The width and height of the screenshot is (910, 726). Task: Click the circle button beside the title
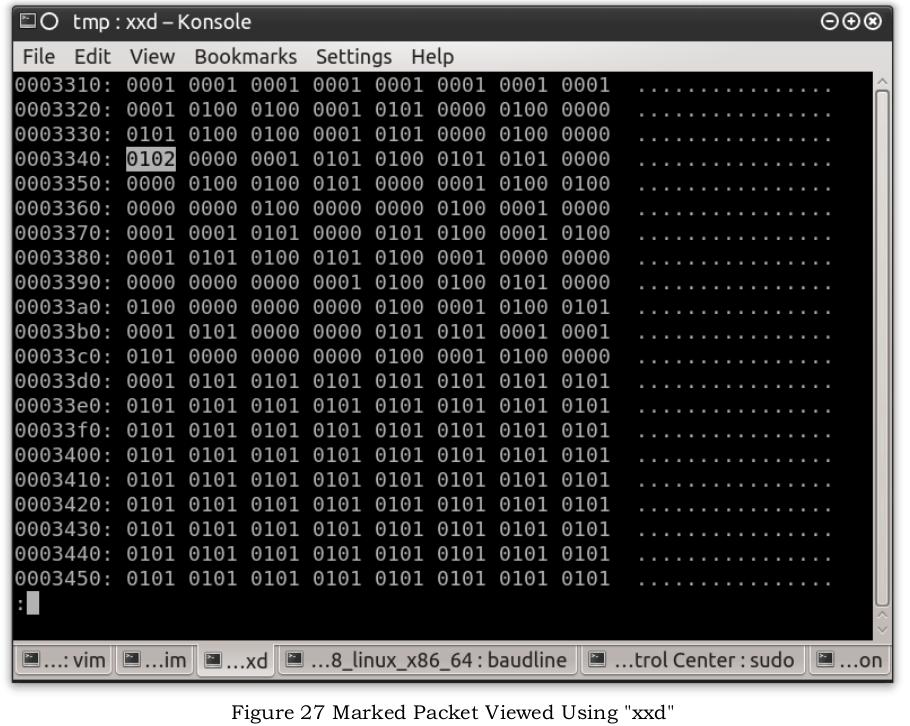tap(50, 22)
